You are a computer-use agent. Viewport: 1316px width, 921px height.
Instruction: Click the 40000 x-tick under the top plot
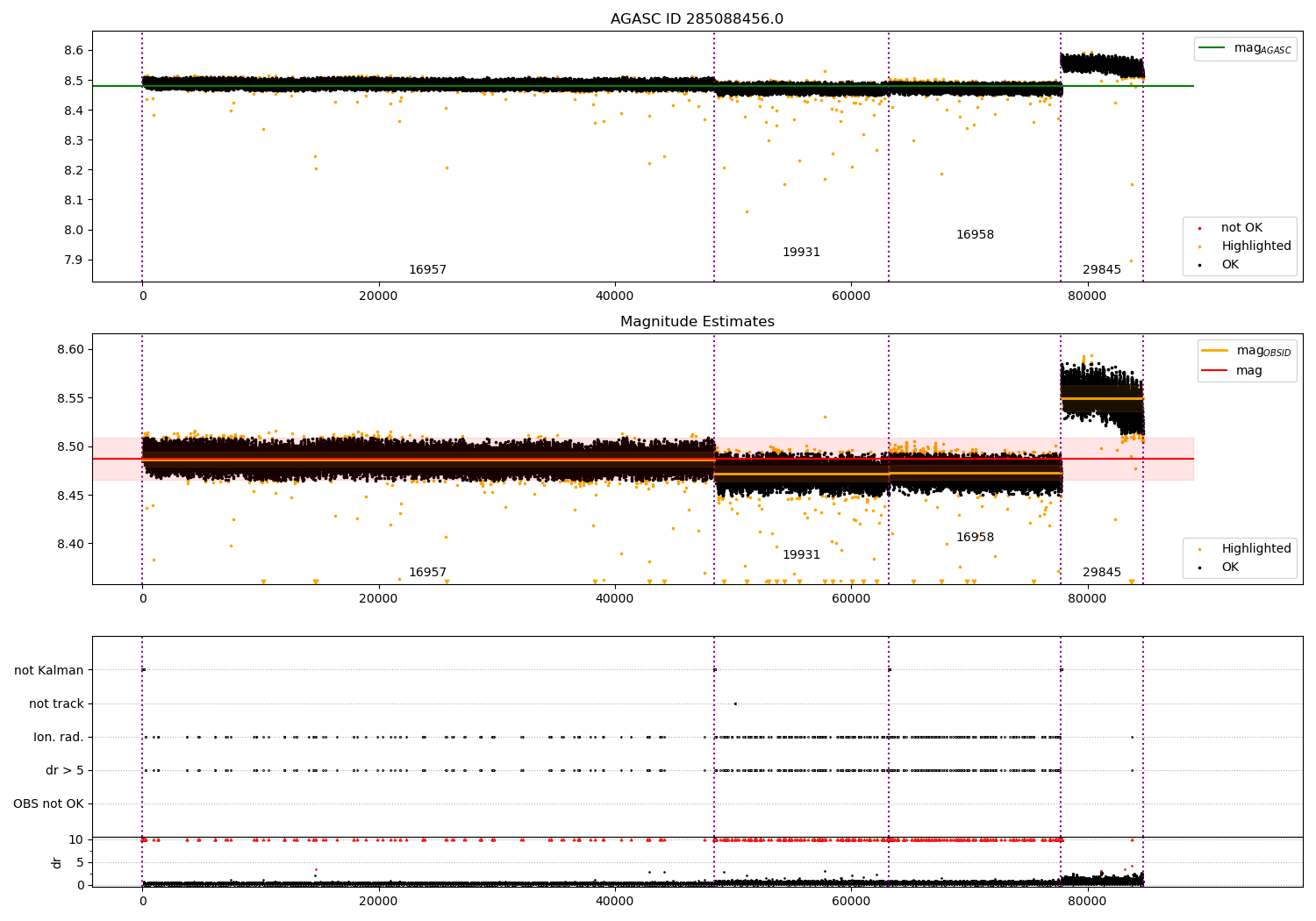click(614, 296)
